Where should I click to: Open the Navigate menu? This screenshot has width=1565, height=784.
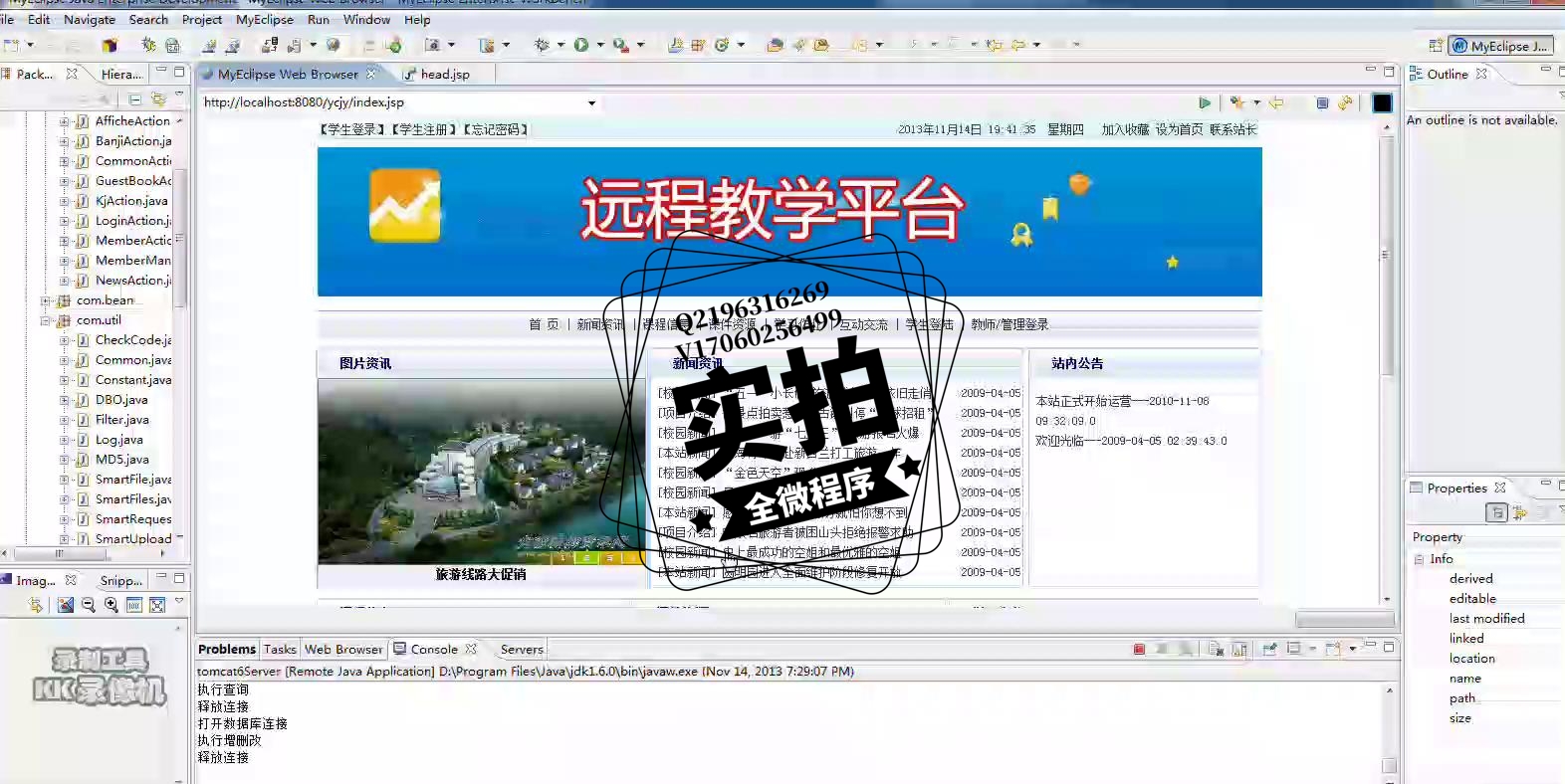[x=90, y=19]
